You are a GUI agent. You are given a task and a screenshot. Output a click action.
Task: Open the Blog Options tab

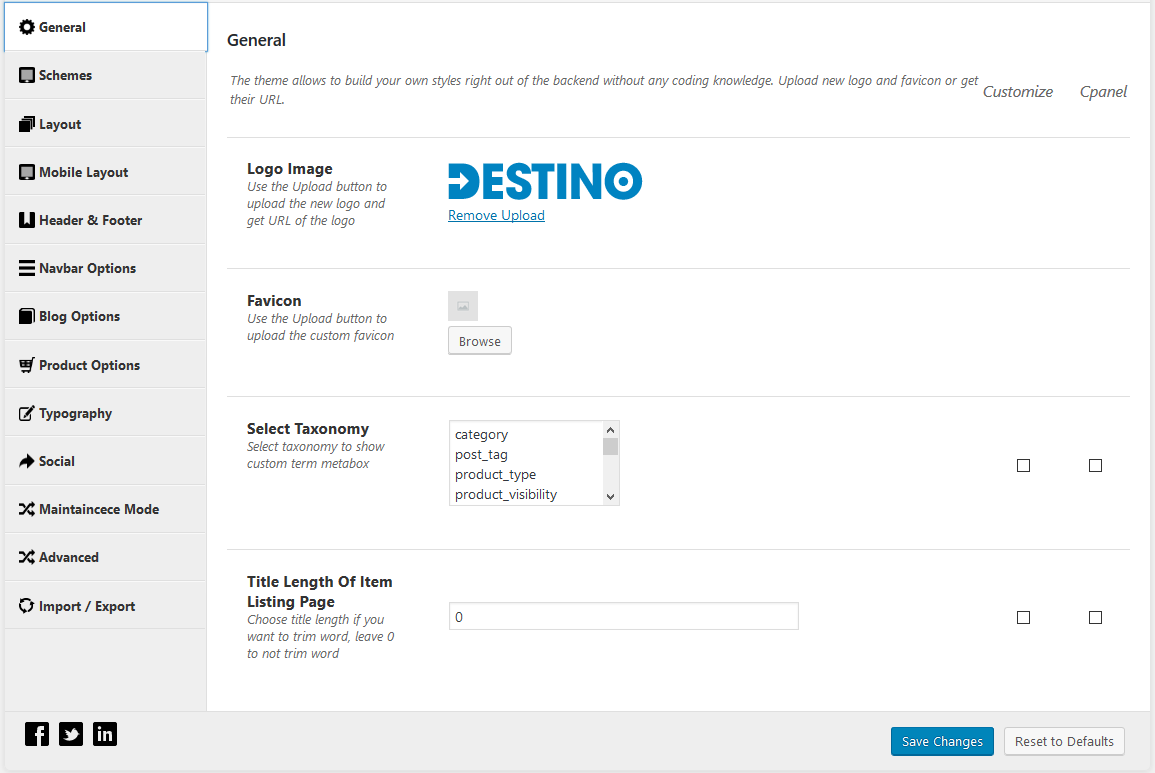(x=105, y=316)
